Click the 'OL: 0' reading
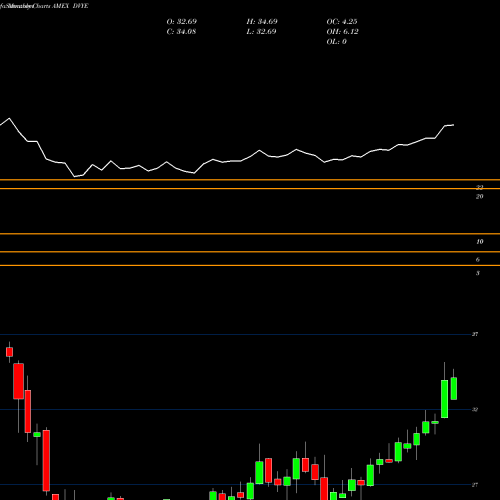 click(337, 42)
